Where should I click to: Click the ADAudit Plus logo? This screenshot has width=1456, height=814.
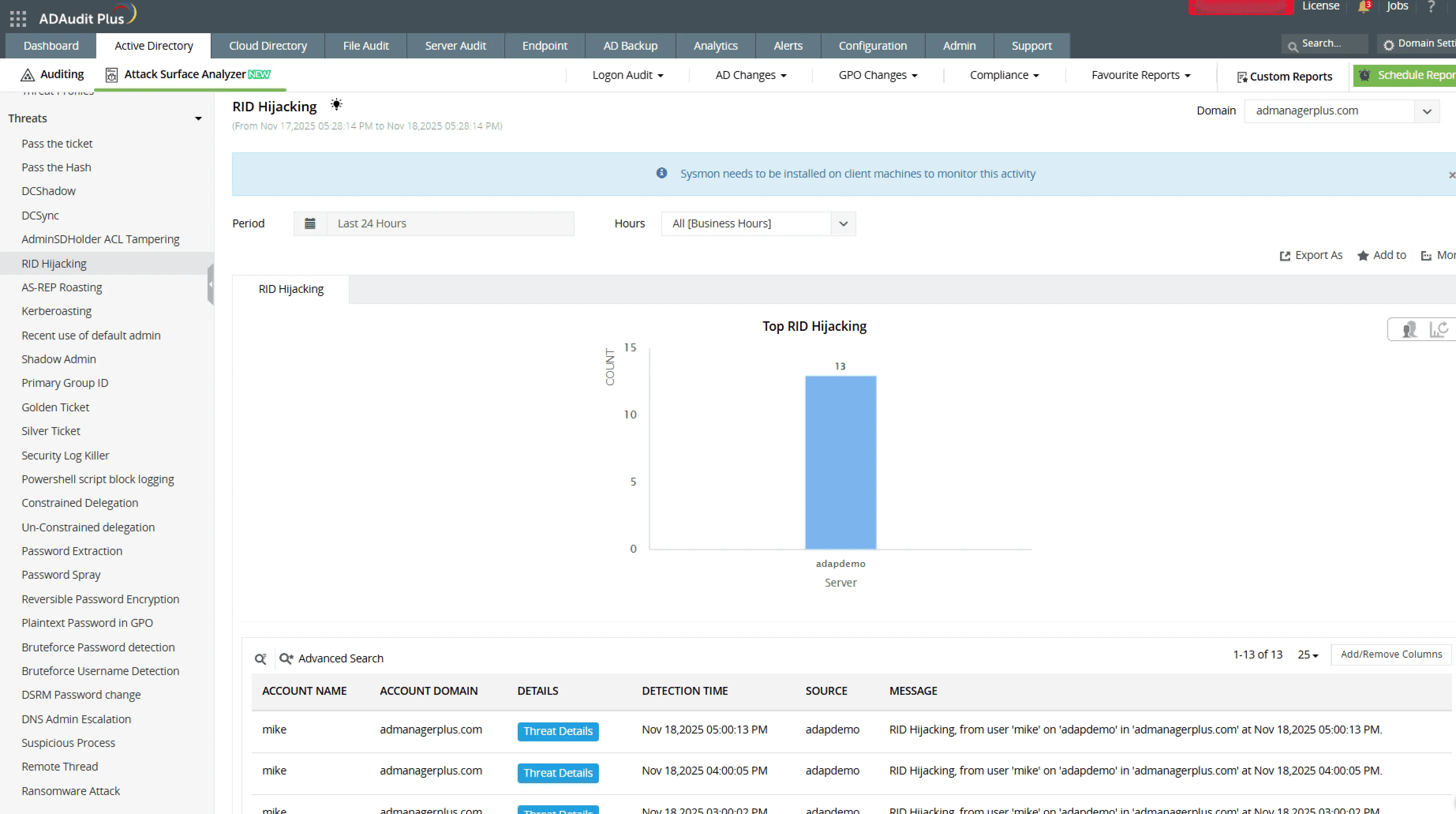[x=88, y=15]
